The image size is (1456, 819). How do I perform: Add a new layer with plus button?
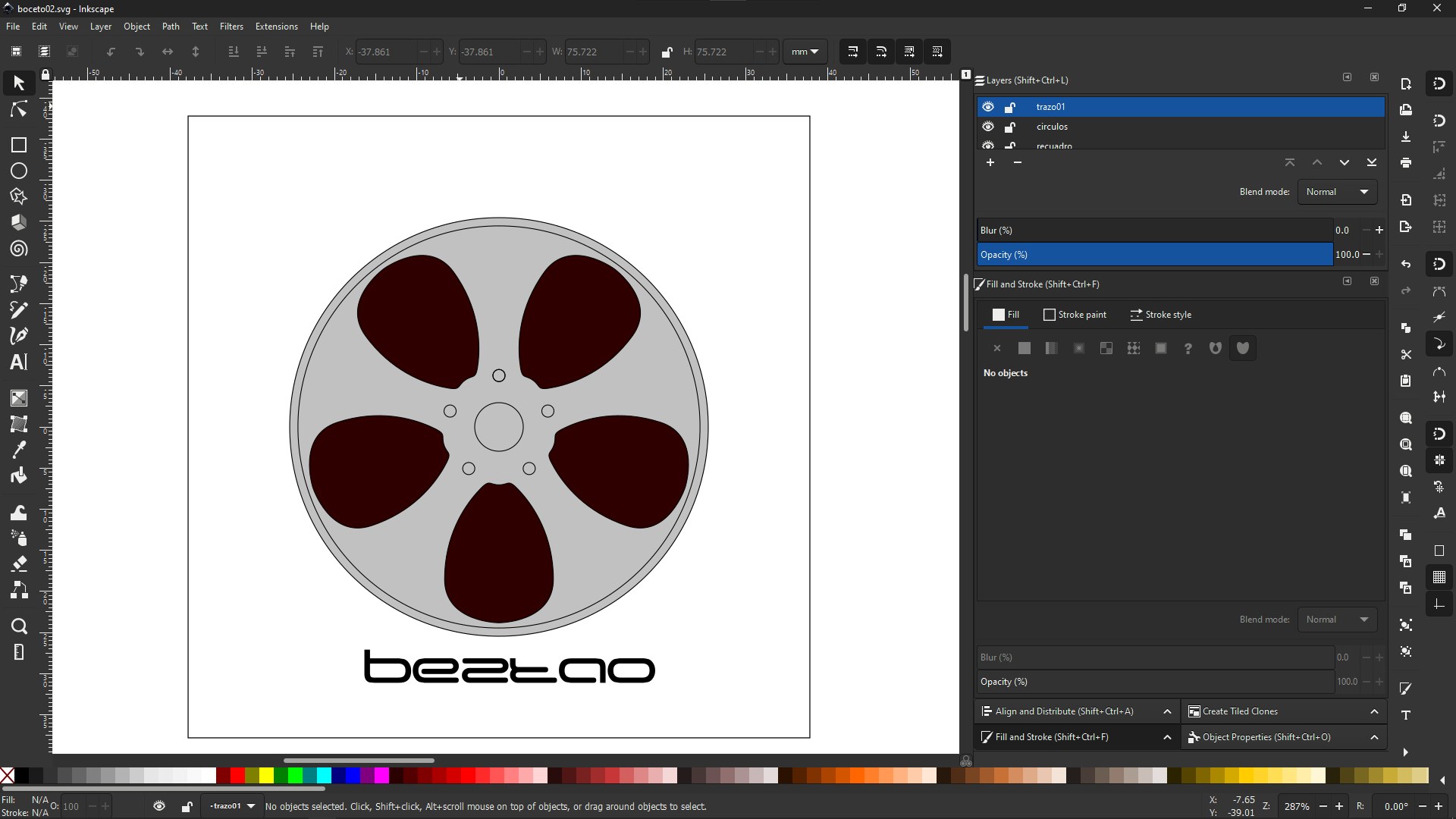point(990,162)
